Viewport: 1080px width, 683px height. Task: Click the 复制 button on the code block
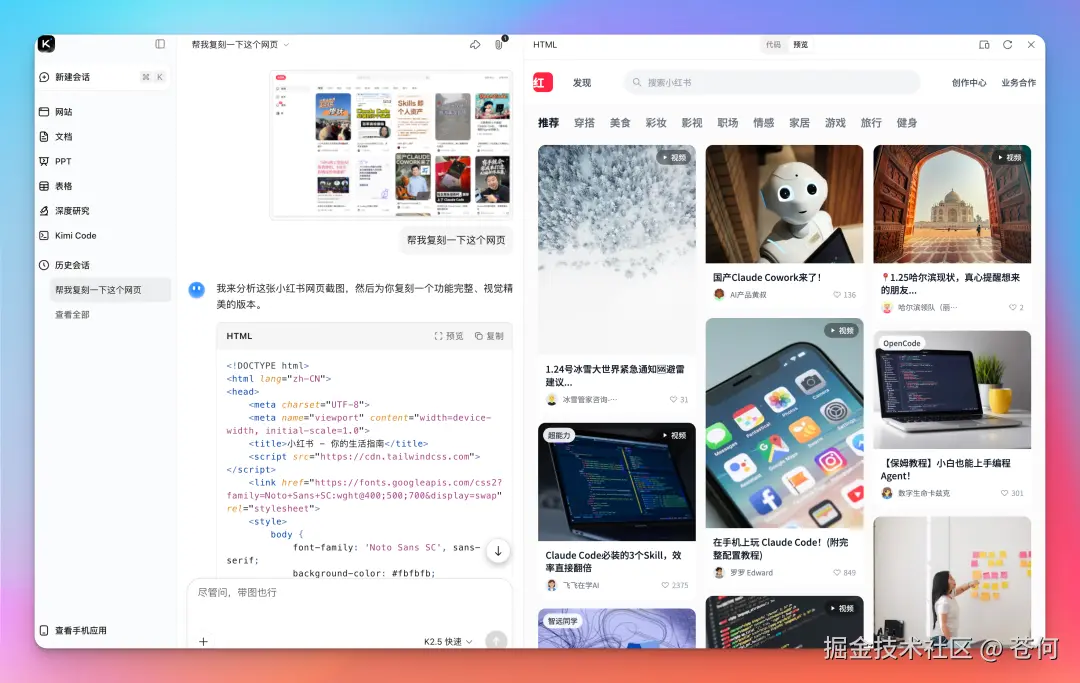[489, 336]
